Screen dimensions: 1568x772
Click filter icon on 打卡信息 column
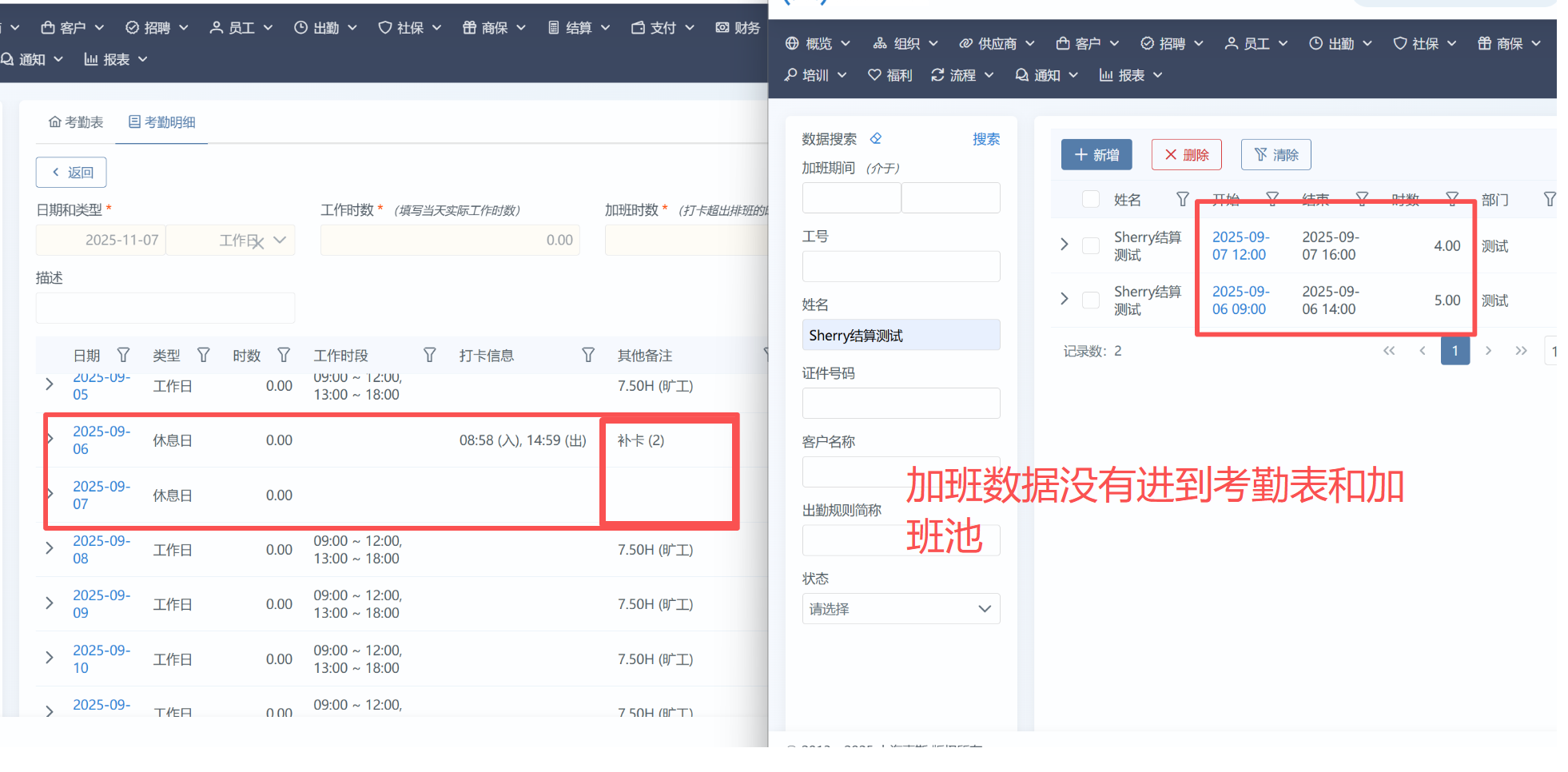pos(587,355)
